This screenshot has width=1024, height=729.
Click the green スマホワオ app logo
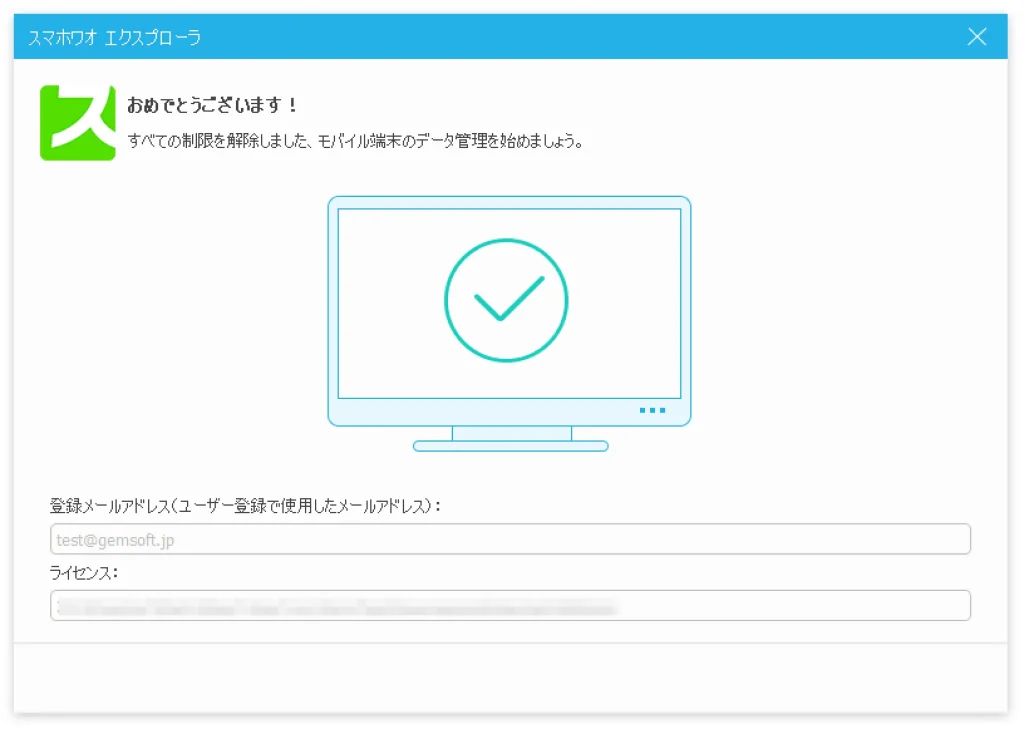pyautogui.click(x=77, y=123)
